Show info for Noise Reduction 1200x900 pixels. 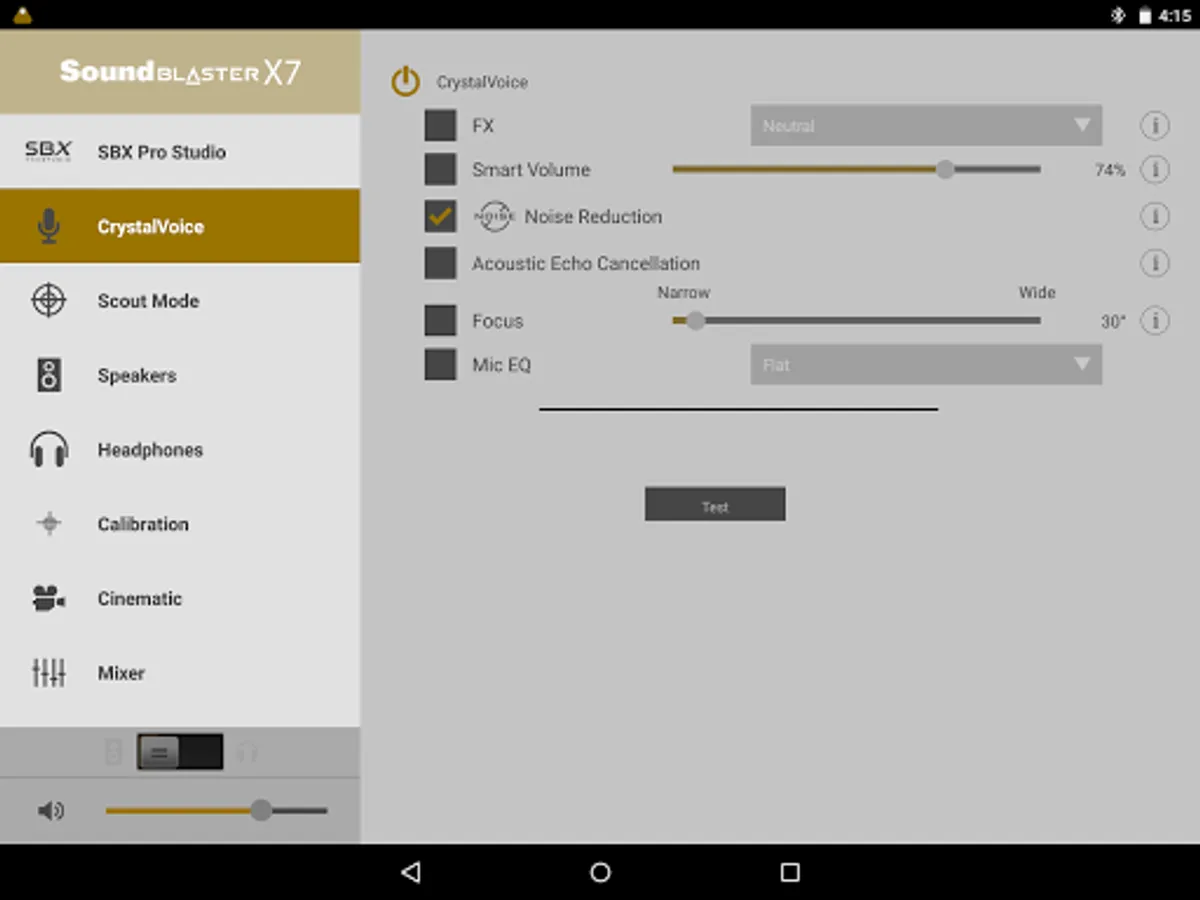(x=1155, y=216)
